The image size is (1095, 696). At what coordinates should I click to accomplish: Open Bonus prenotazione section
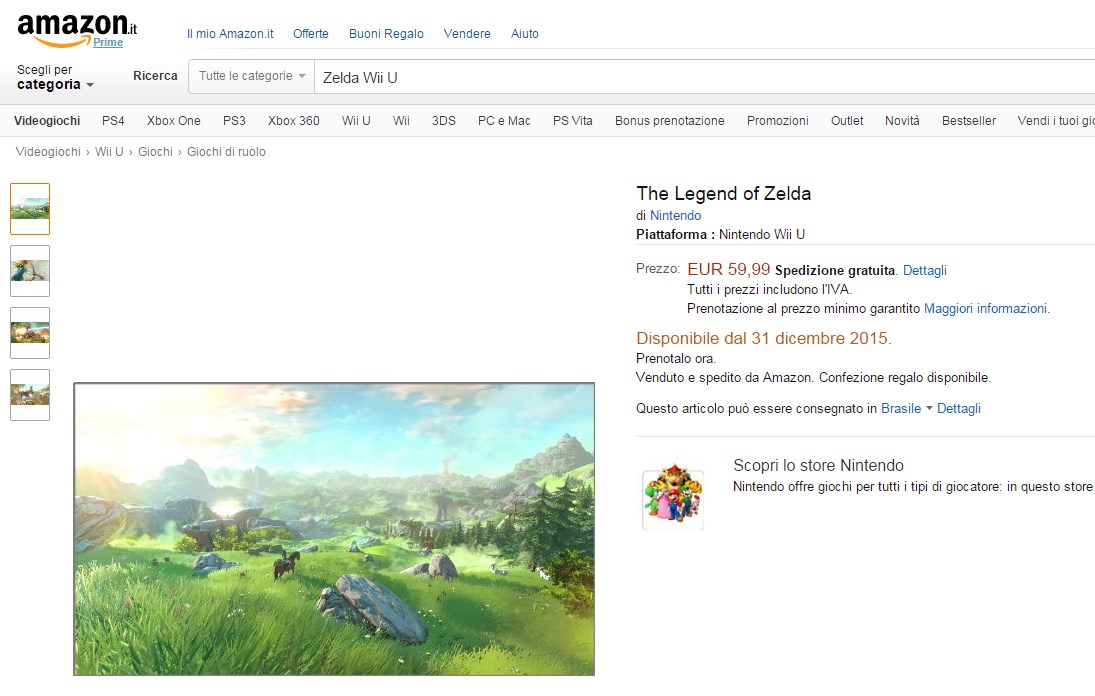click(x=670, y=121)
